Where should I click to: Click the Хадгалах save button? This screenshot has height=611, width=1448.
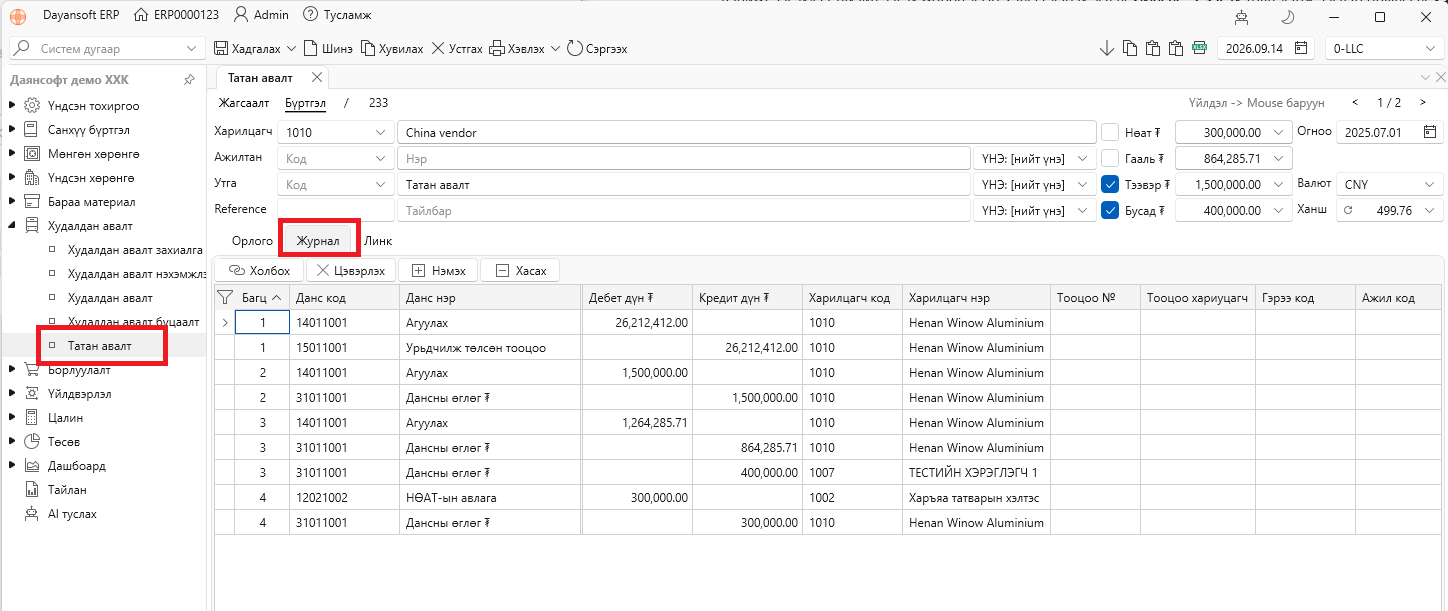[x=248, y=48]
